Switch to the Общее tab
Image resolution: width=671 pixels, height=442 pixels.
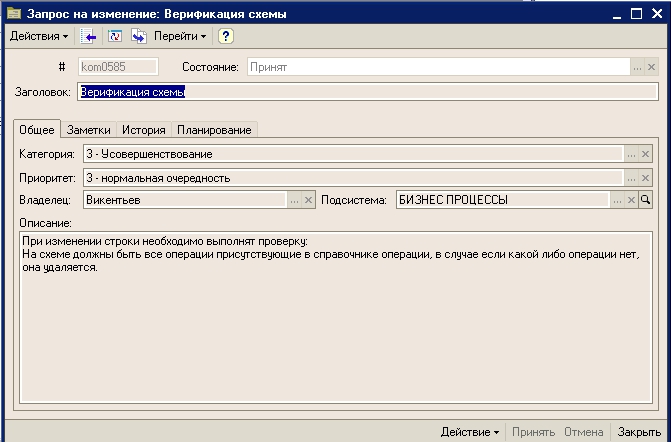(37, 130)
